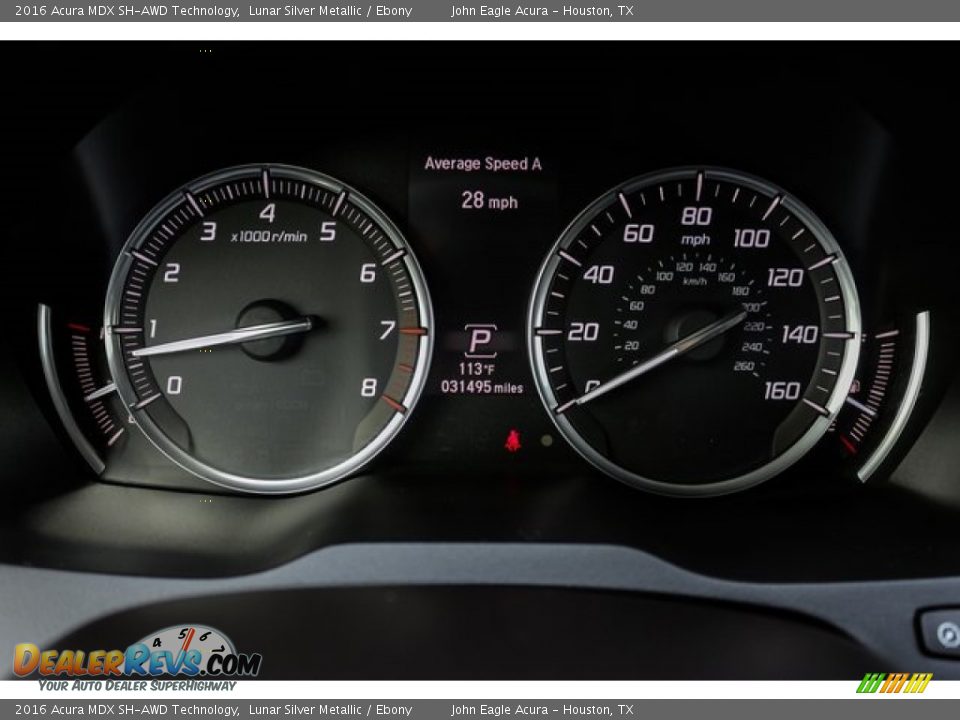Click the colored stripes logo bottom right
The image size is (960, 720).
(894, 683)
